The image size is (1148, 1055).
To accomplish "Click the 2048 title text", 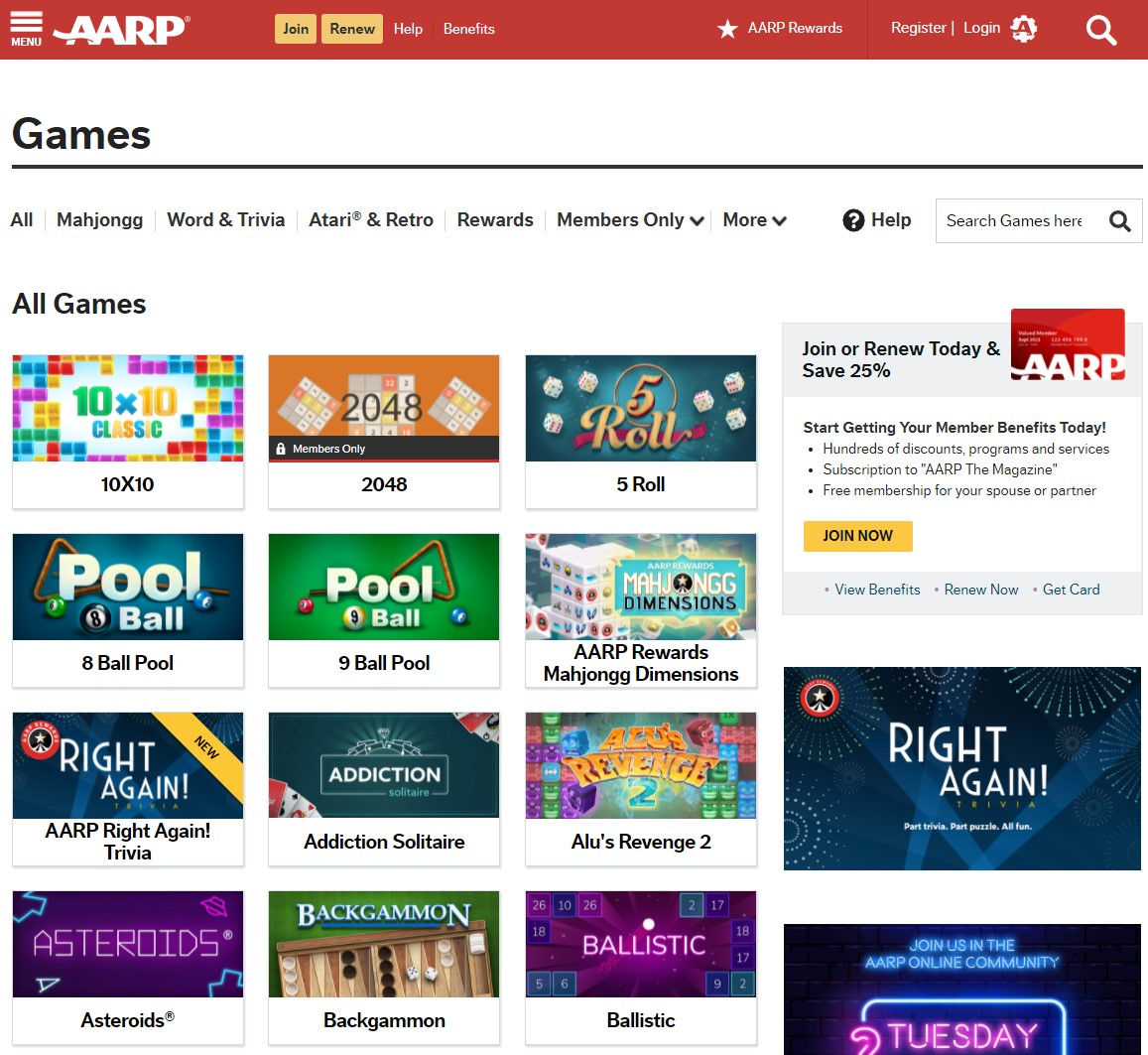I will (384, 484).
